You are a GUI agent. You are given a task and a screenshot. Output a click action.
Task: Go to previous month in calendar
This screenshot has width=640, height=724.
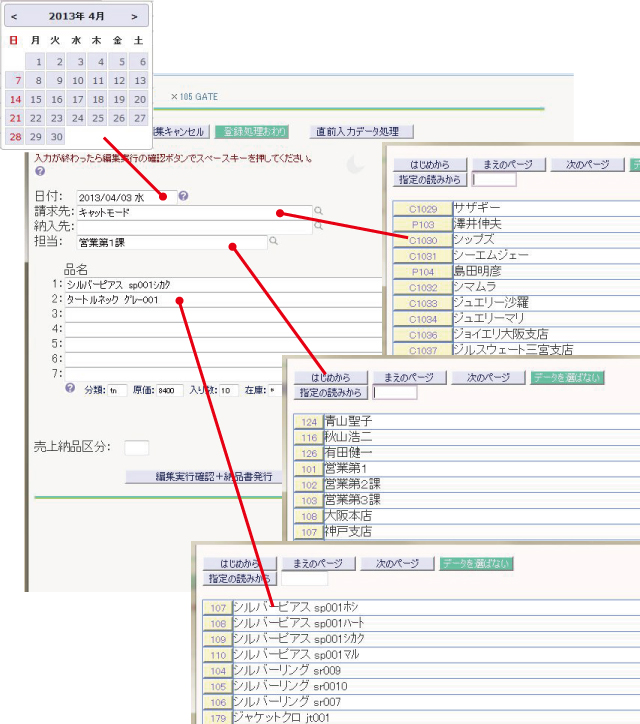click(x=14, y=16)
